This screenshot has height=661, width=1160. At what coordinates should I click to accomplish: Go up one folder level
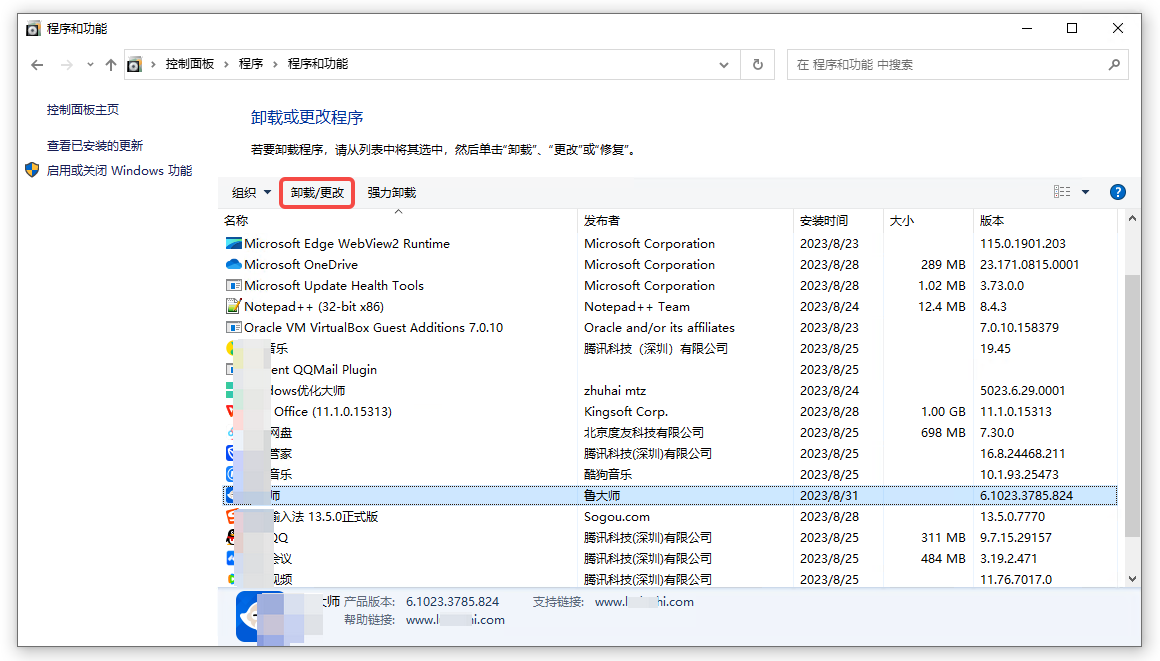pyautogui.click(x=111, y=65)
